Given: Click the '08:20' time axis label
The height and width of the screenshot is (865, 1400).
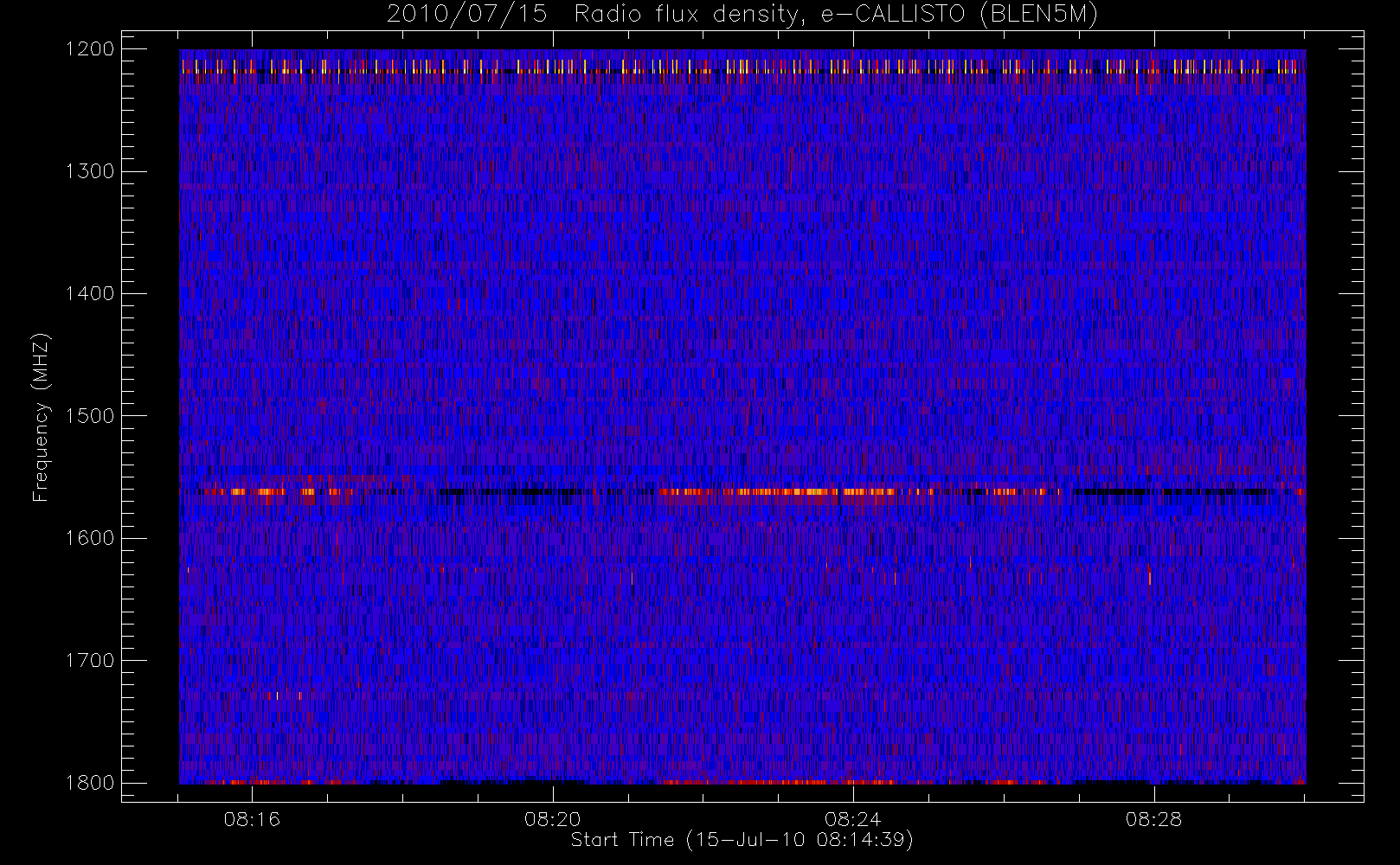Looking at the screenshot, I should click(552, 819).
